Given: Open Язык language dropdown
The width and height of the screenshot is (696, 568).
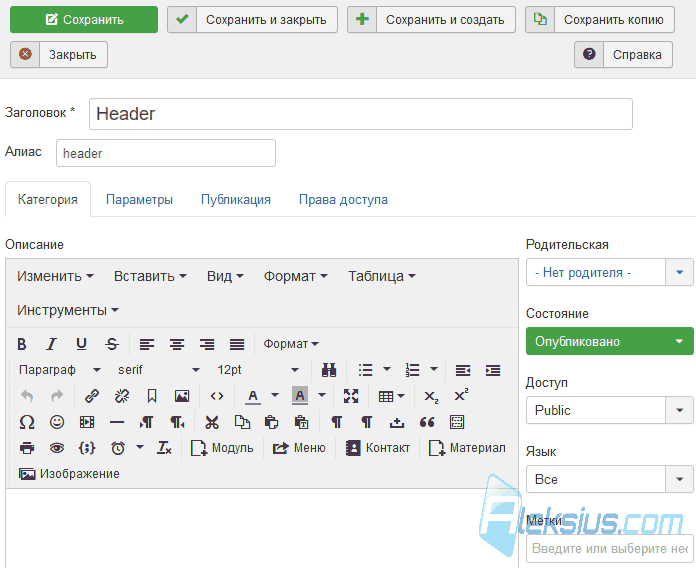Looking at the screenshot, I should [609, 479].
